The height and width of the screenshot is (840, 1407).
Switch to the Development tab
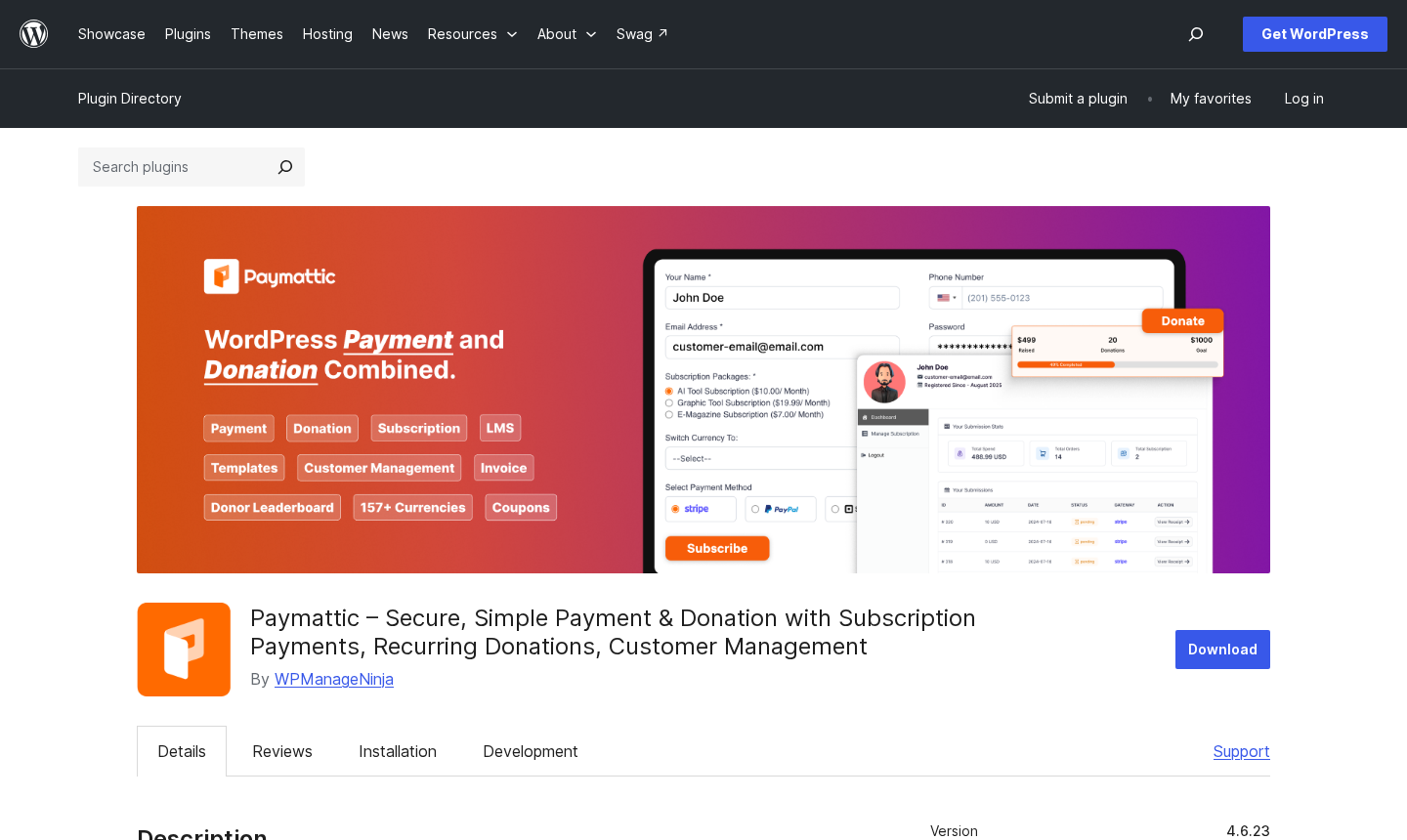(531, 751)
